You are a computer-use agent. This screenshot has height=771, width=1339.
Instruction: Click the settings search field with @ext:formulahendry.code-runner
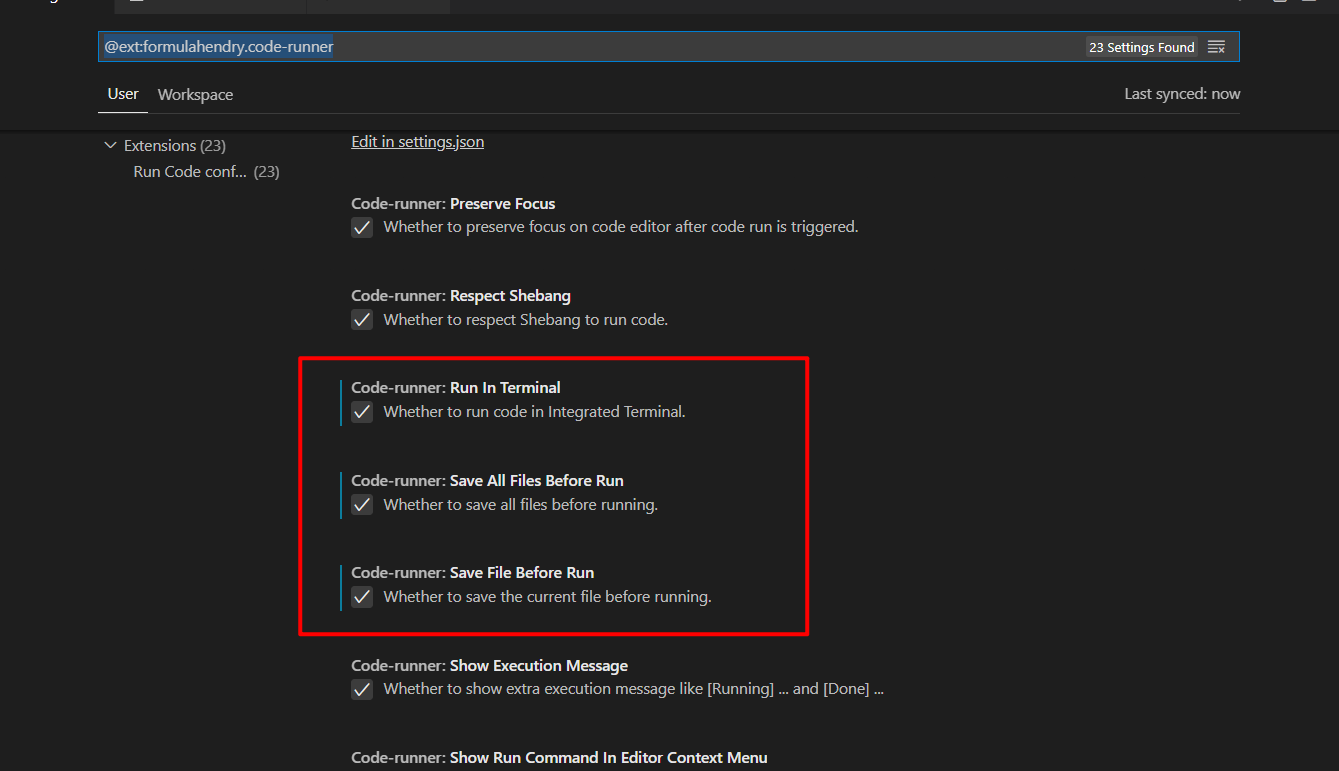click(668, 47)
